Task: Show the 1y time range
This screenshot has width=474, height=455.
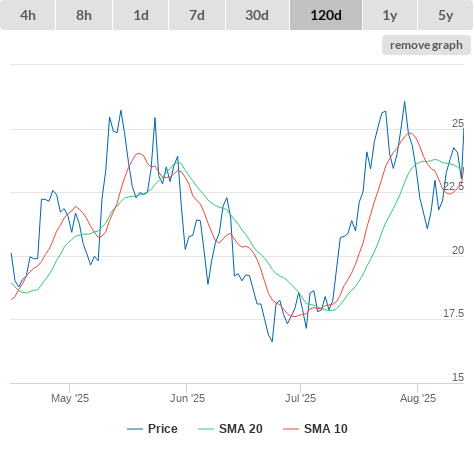Action: click(390, 15)
